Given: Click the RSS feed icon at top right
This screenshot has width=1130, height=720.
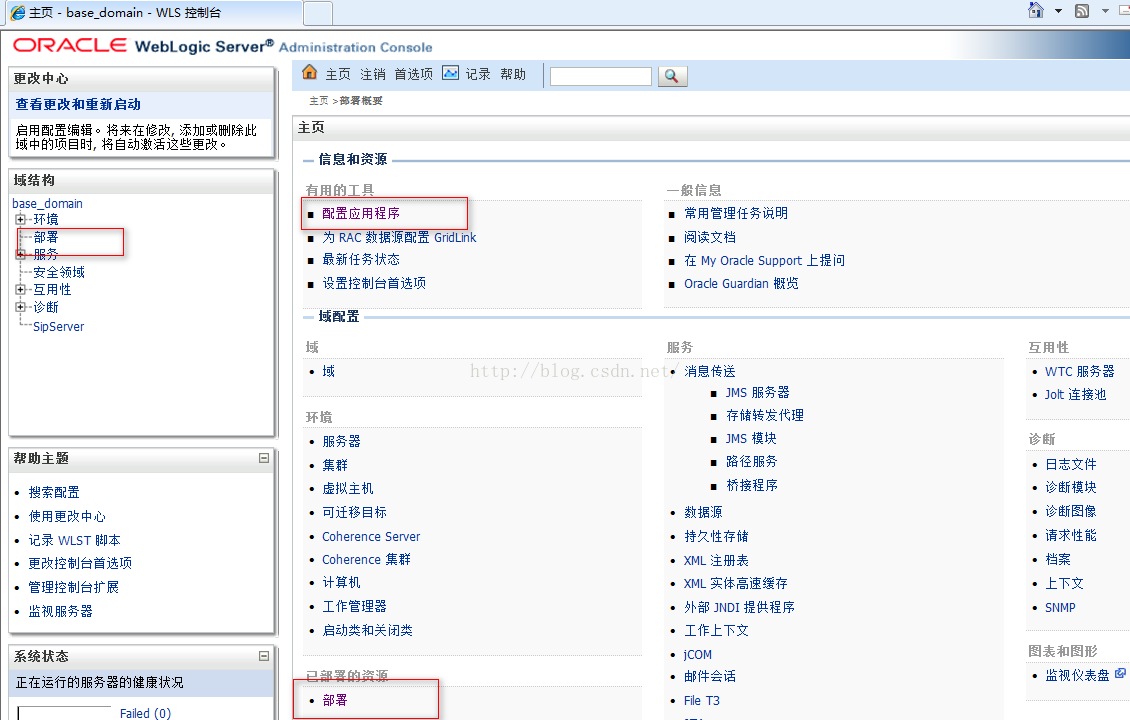Looking at the screenshot, I should pyautogui.click(x=1082, y=10).
